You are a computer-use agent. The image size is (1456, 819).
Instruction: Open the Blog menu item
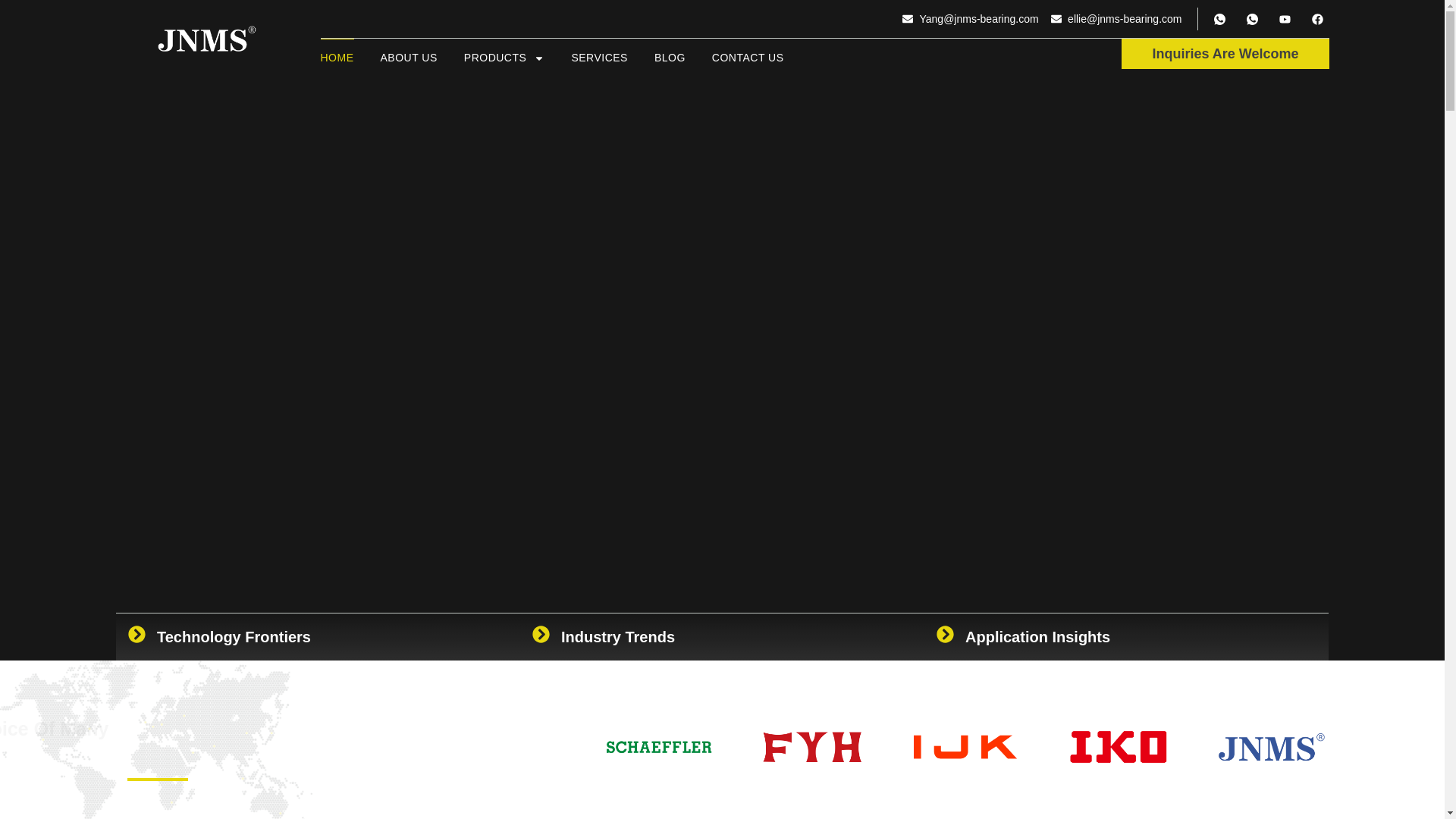point(669,58)
